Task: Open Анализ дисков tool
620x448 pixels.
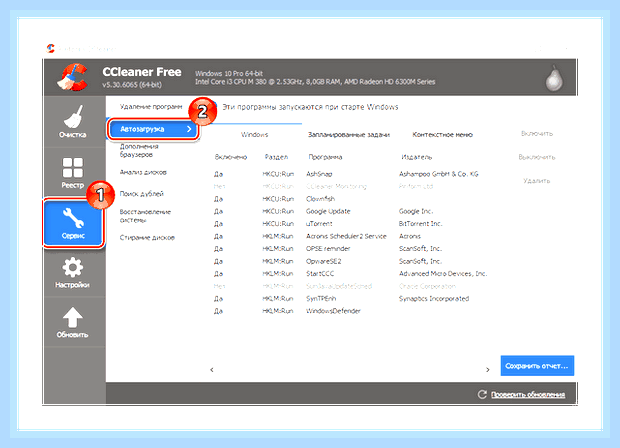Action: [x=143, y=172]
